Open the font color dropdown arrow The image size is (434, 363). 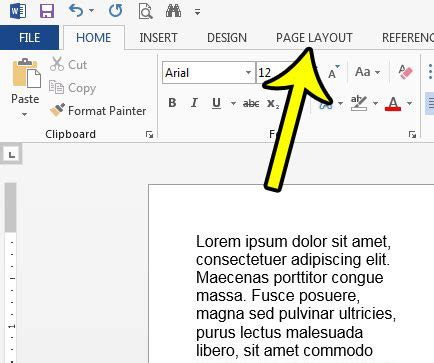click(x=409, y=103)
